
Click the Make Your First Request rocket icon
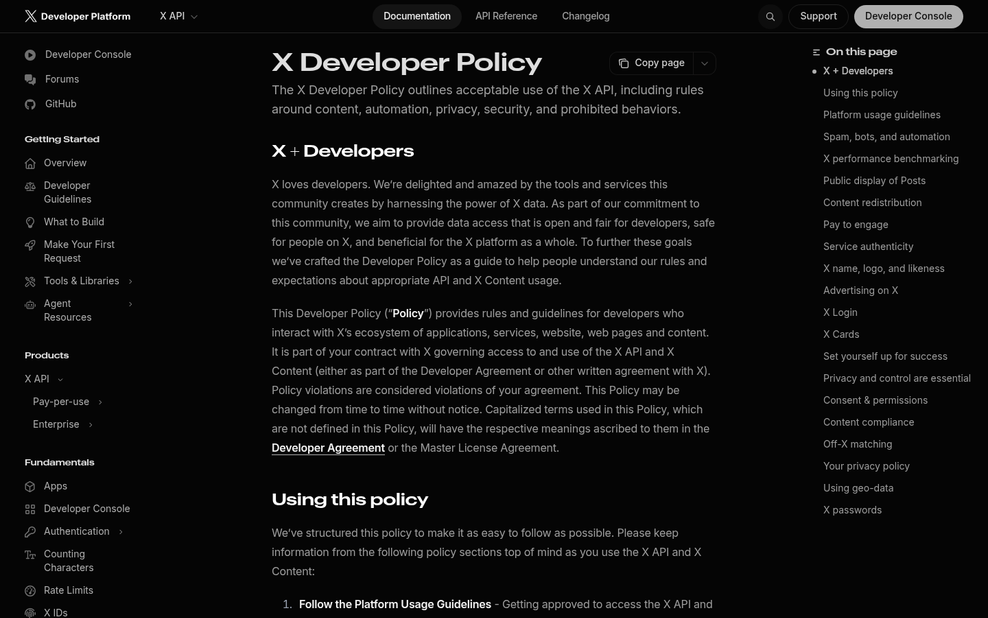pos(30,245)
